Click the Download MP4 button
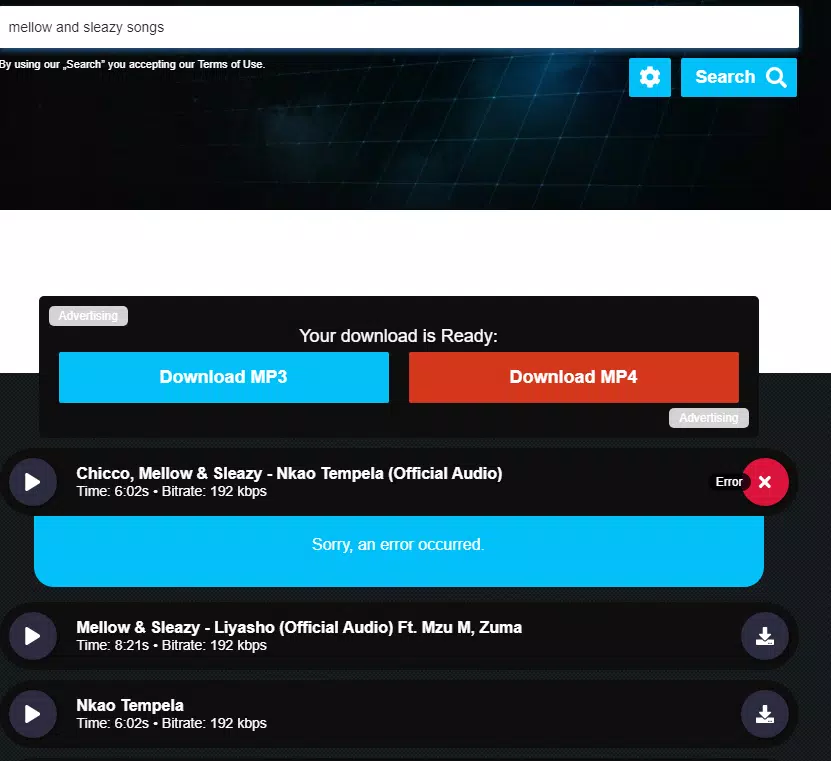 (x=573, y=377)
